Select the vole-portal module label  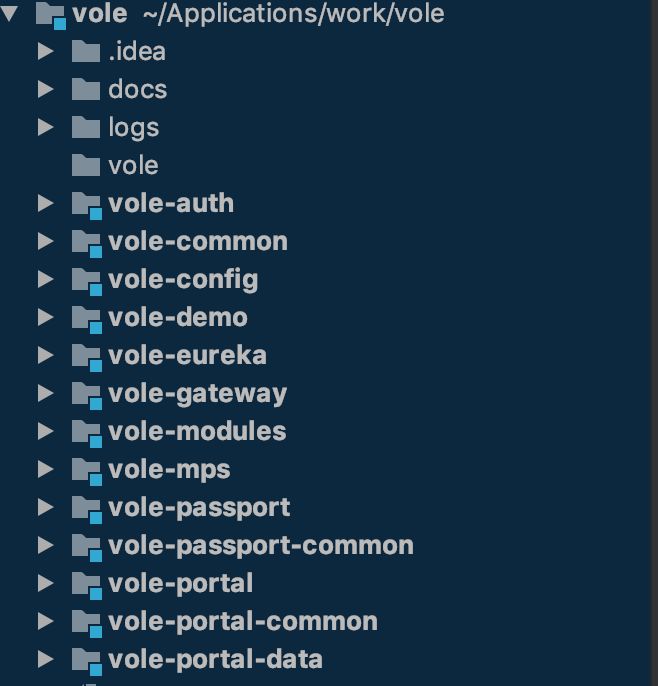180,583
